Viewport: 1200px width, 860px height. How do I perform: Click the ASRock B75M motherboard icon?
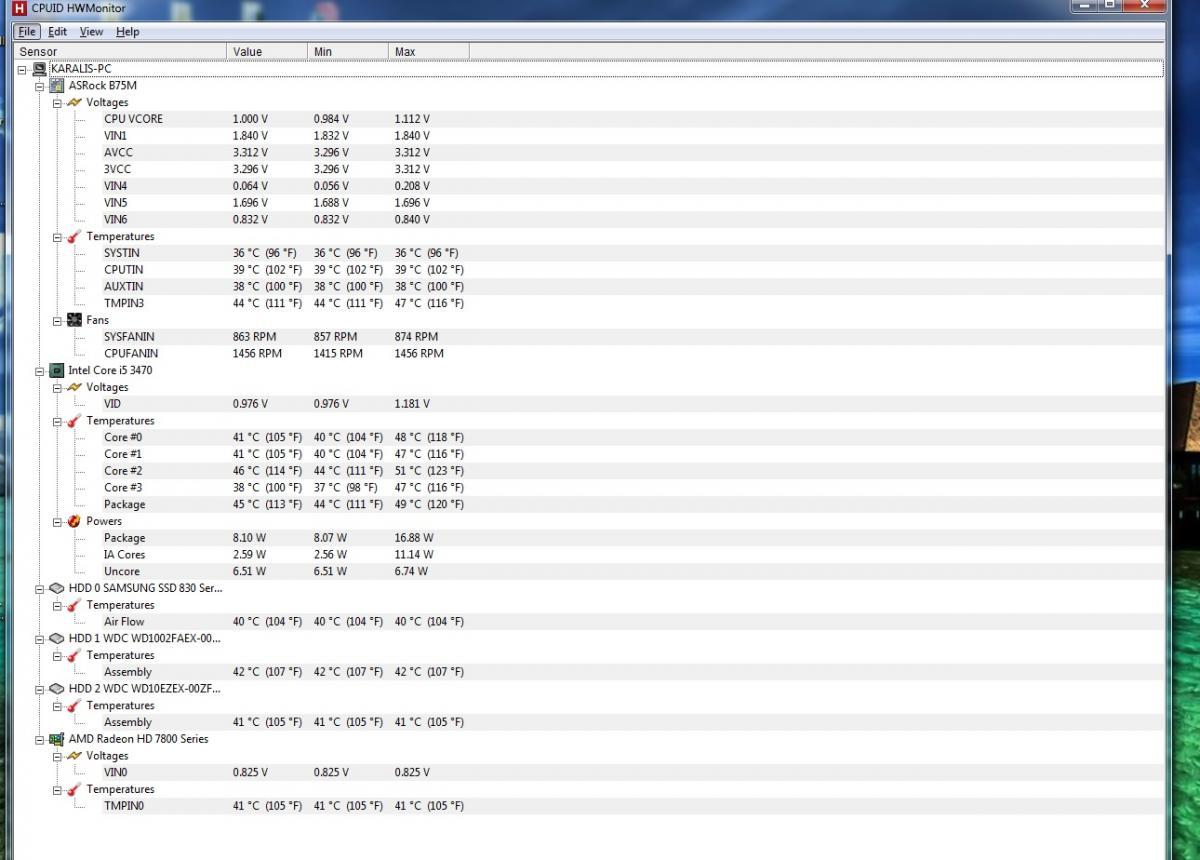(57, 85)
